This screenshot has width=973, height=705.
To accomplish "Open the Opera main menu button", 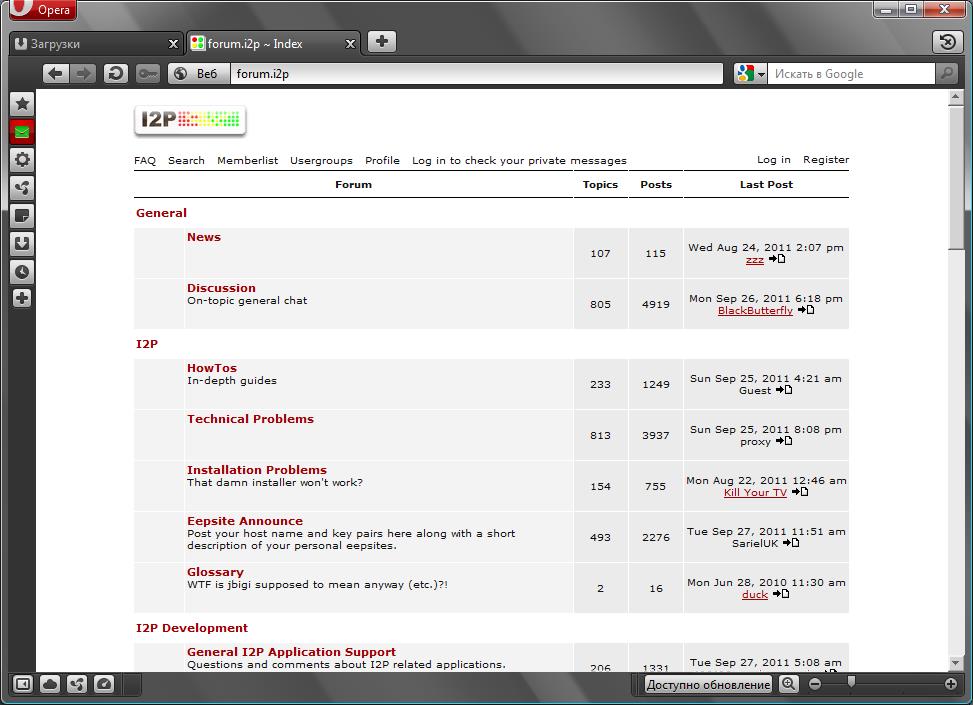I will click(42, 10).
